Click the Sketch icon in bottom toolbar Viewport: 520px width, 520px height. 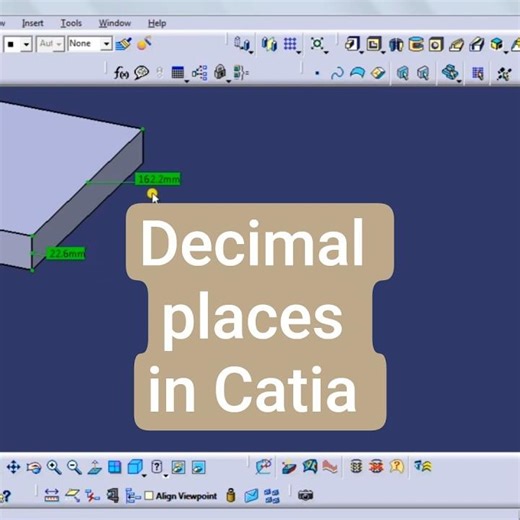[x=264, y=467]
